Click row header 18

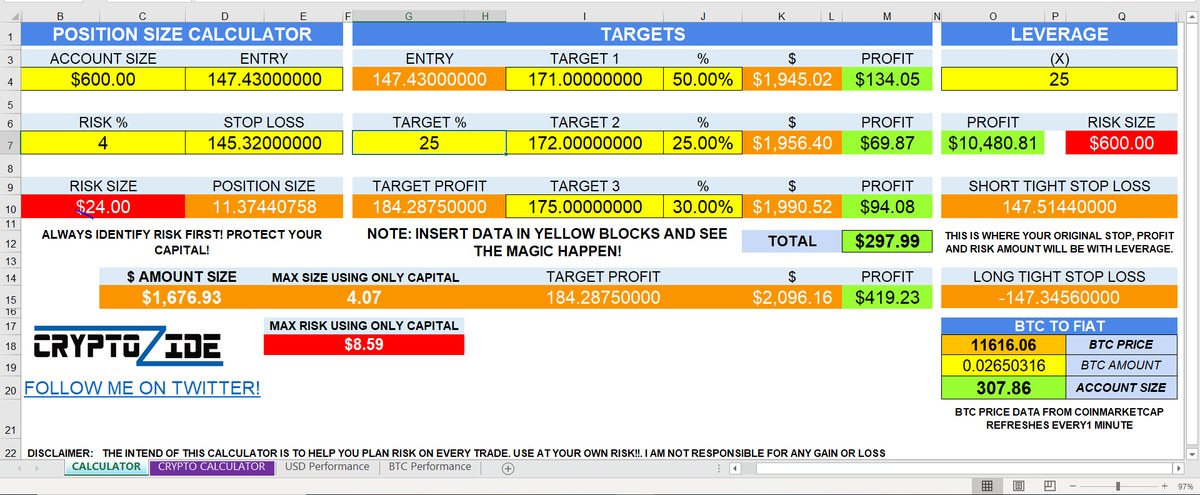tap(9, 345)
